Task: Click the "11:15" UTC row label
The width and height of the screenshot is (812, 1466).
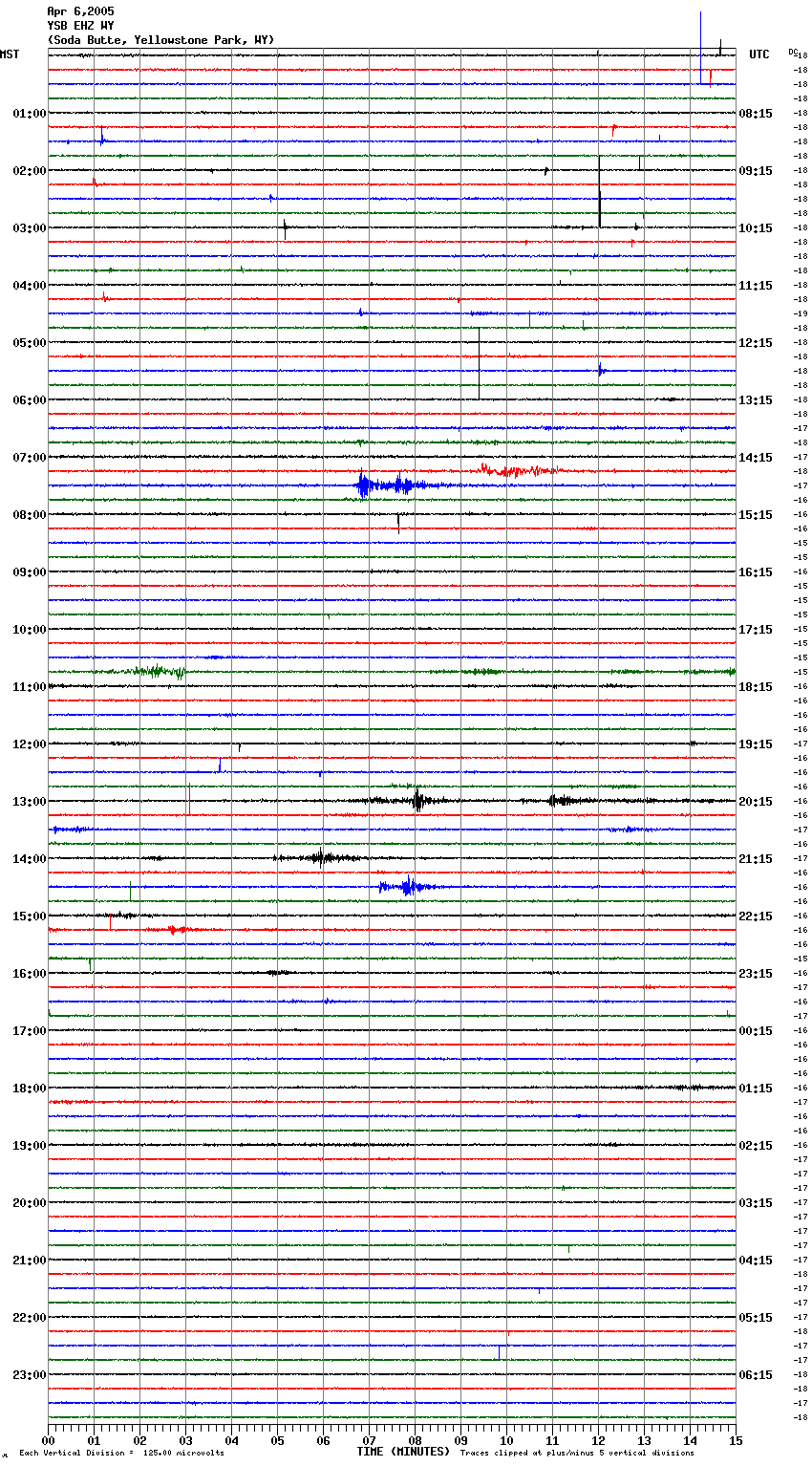Action: 756,286
